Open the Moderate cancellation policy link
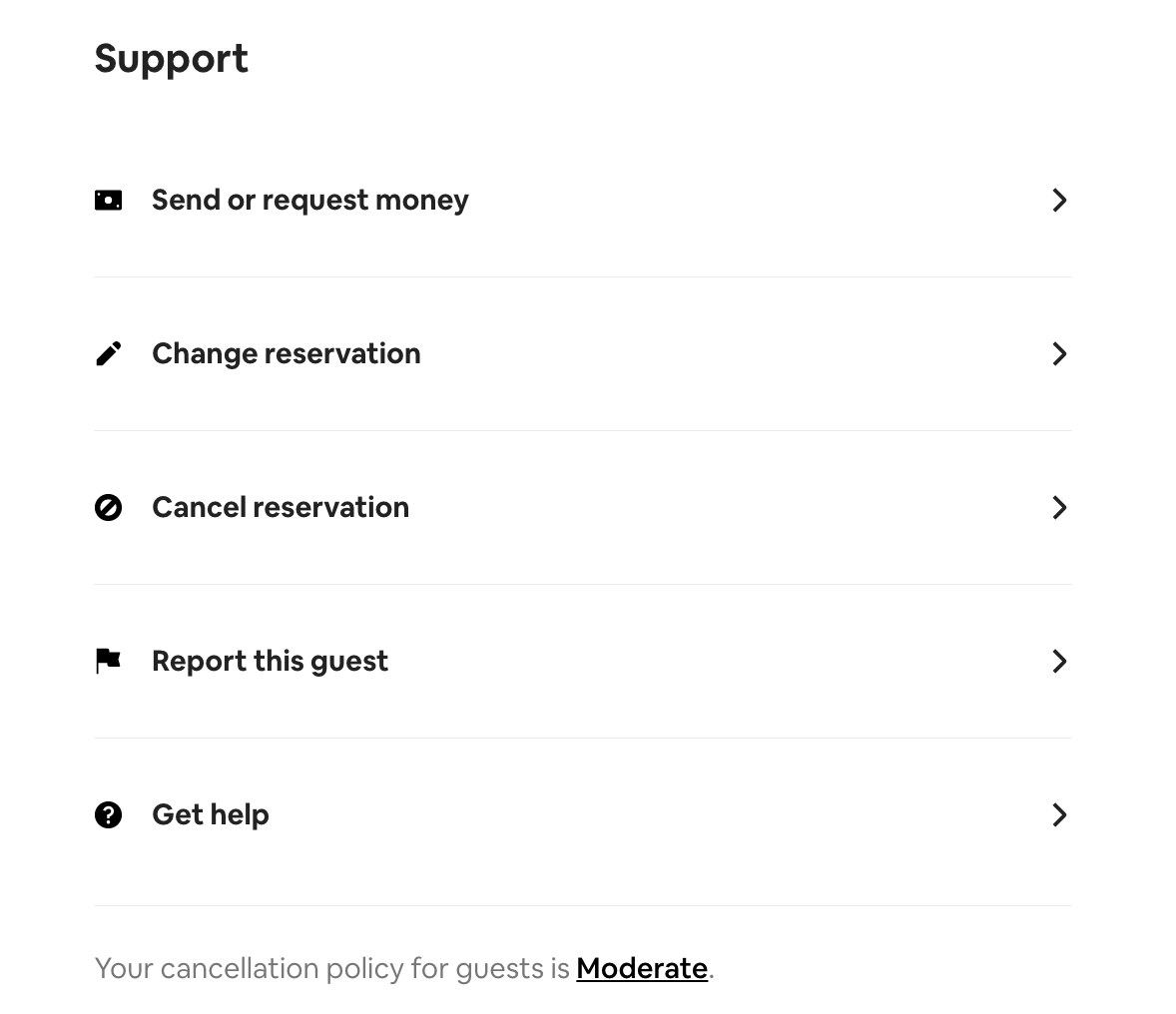The width and height of the screenshot is (1176, 1014). tap(642, 969)
